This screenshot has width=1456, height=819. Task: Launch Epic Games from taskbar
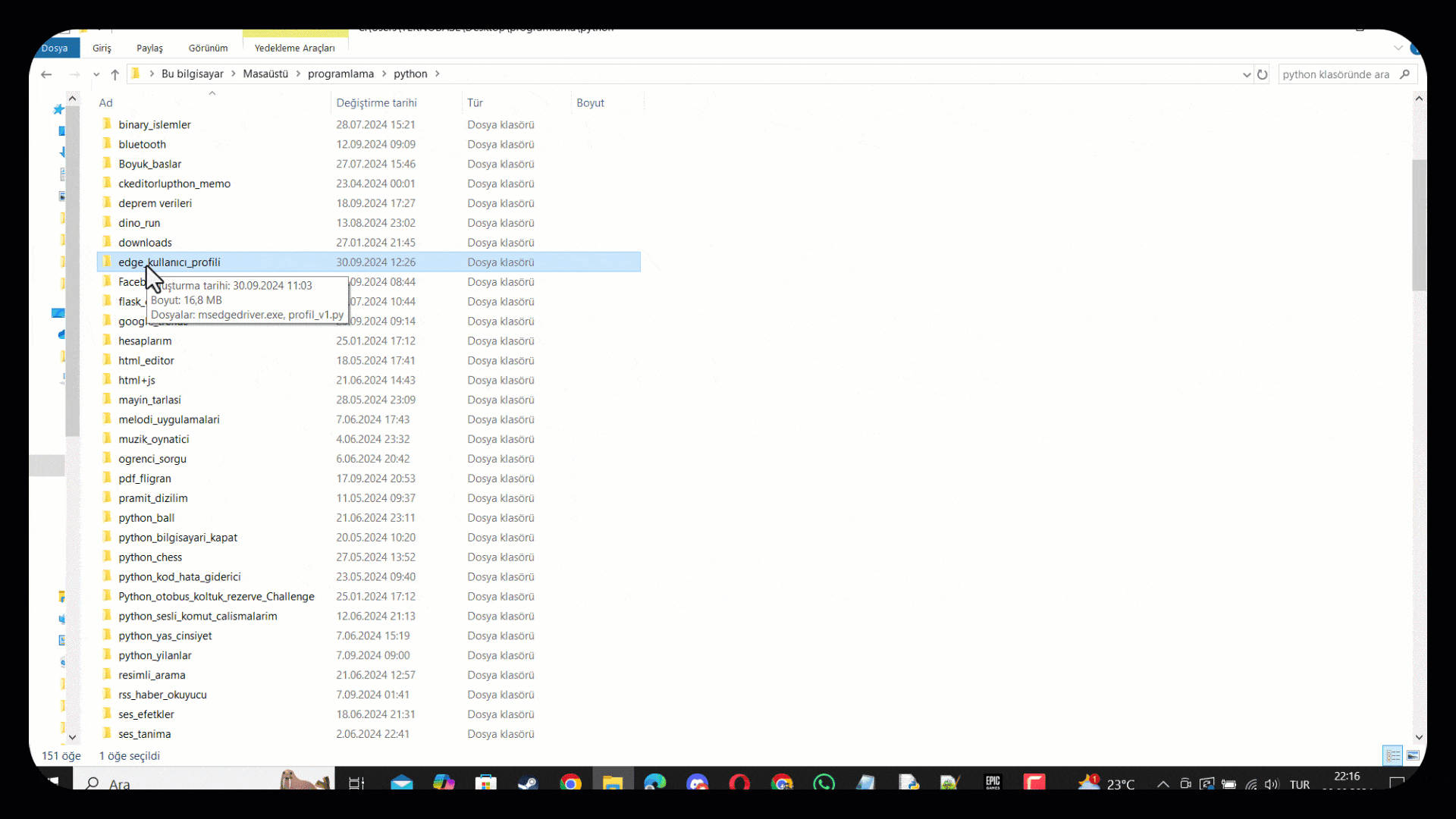click(993, 783)
